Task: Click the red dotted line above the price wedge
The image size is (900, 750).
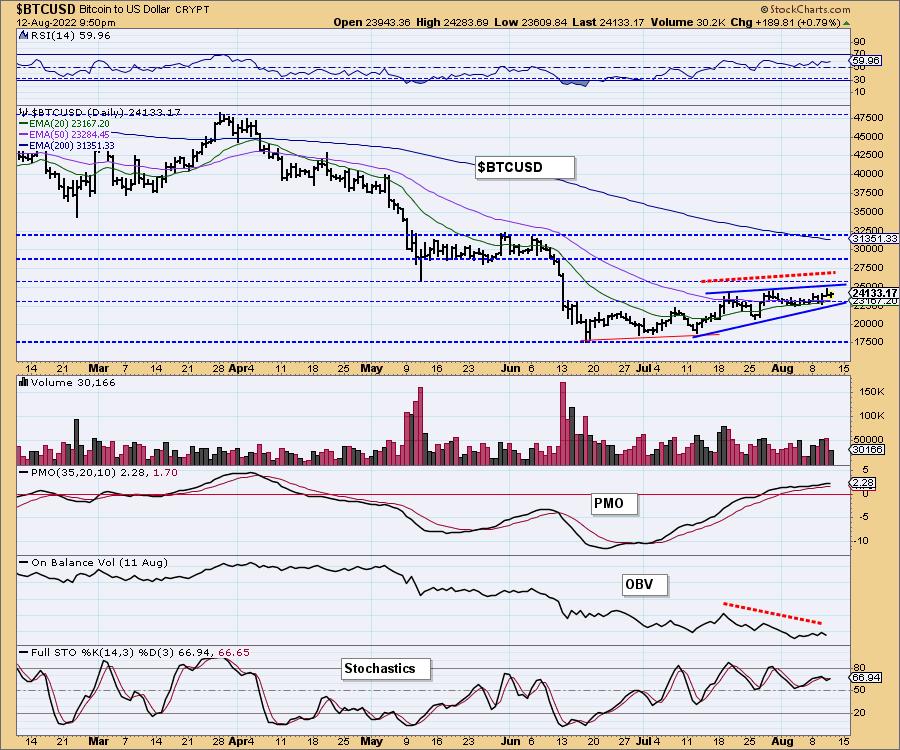Action: point(768,276)
